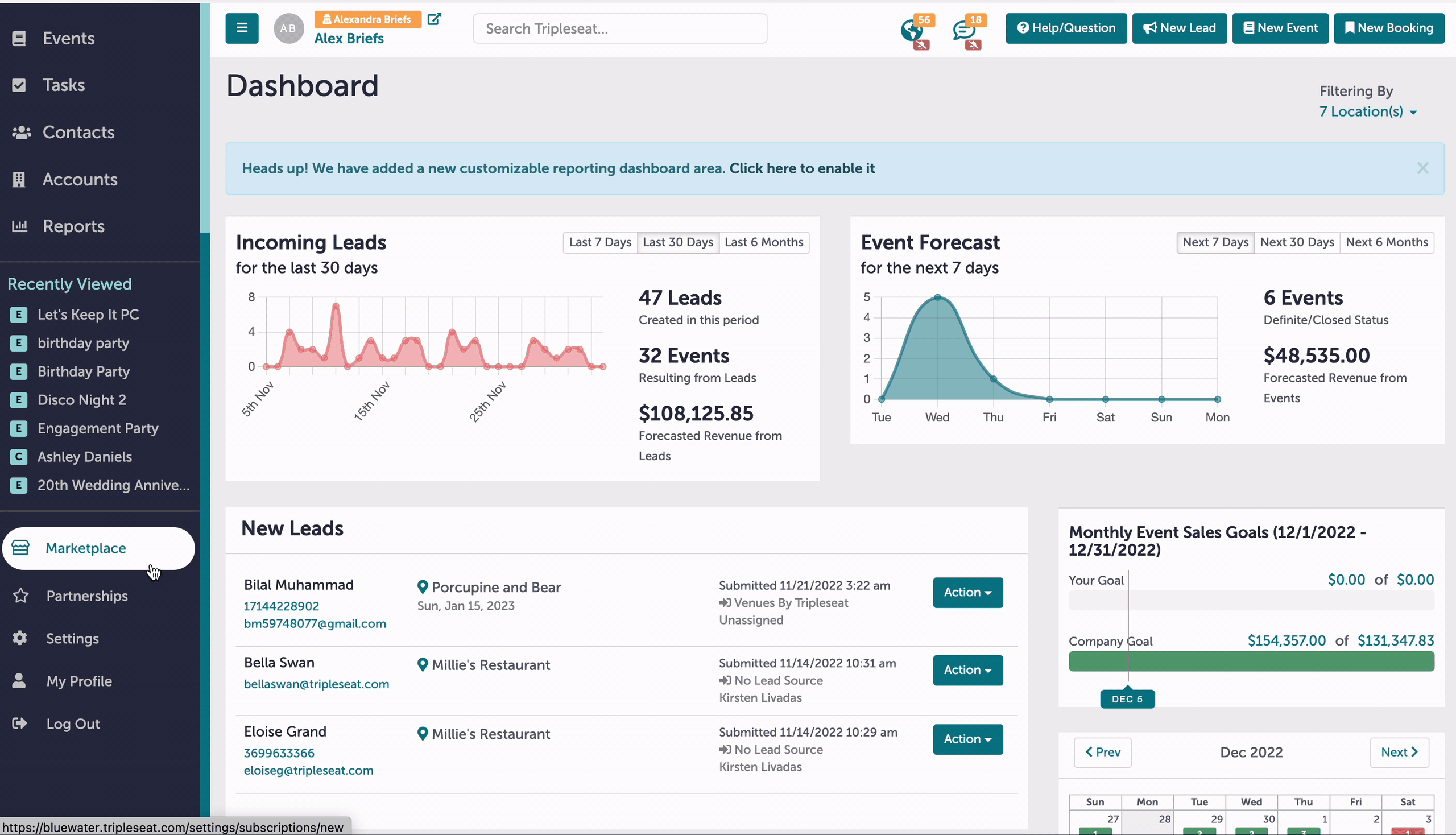Click the location pin beside Porcupine and Bear

[x=423, y=586]
